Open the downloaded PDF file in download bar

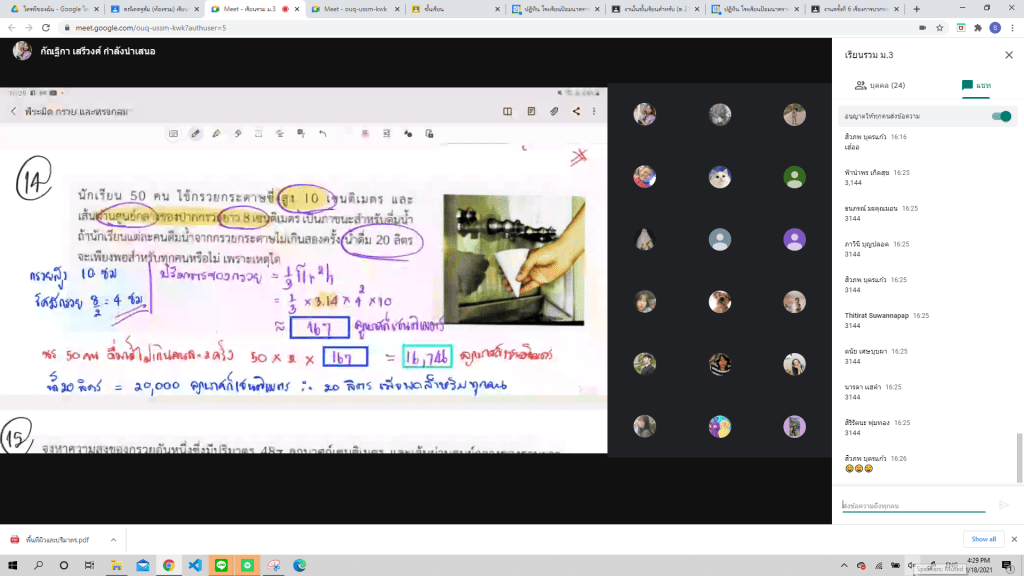(x=55, y=539)
